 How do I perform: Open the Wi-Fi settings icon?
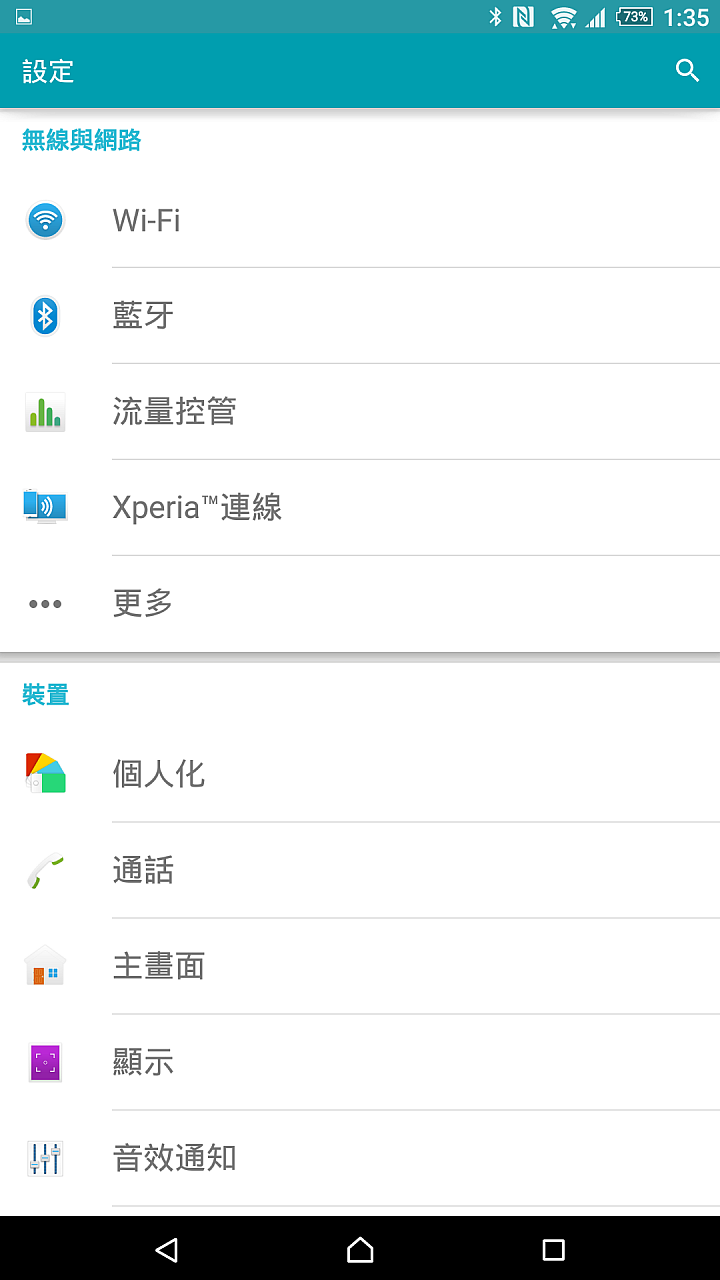tap(45, 219)
